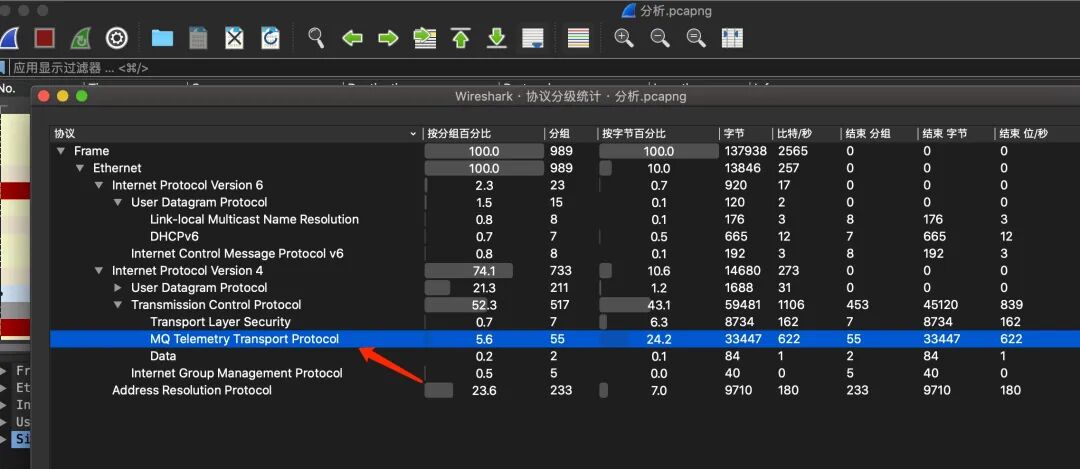Image resolution: width=1080 pixels, height=469 pixels.
Task: Toggle auto-scroll during live capture icon
Action: pyautogui.click(x=533, y=38)
